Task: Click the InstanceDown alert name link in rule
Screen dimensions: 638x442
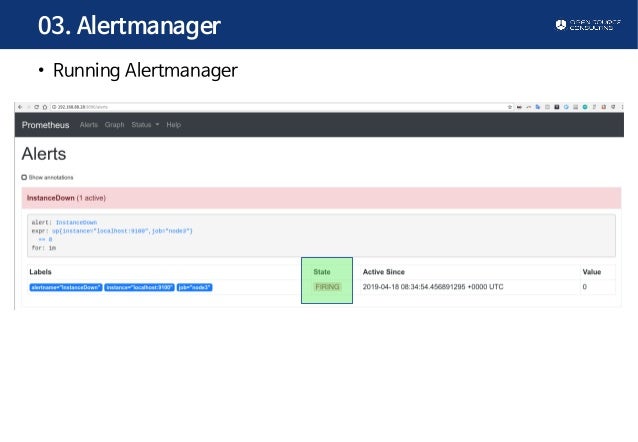Action: pyautogui.click(x=76, y=223)
